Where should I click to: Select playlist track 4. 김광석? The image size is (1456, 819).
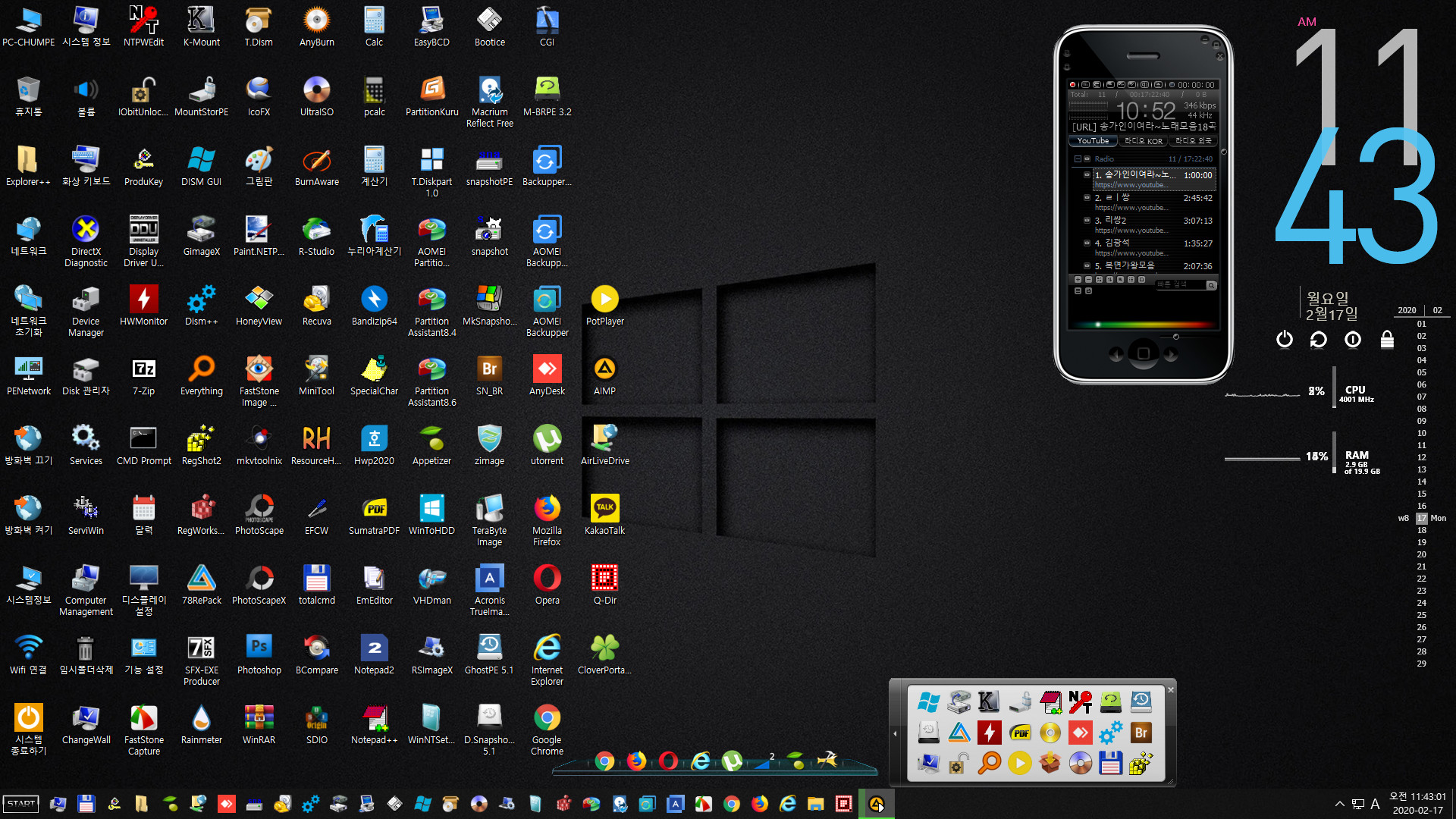(x=1153, y=247)
